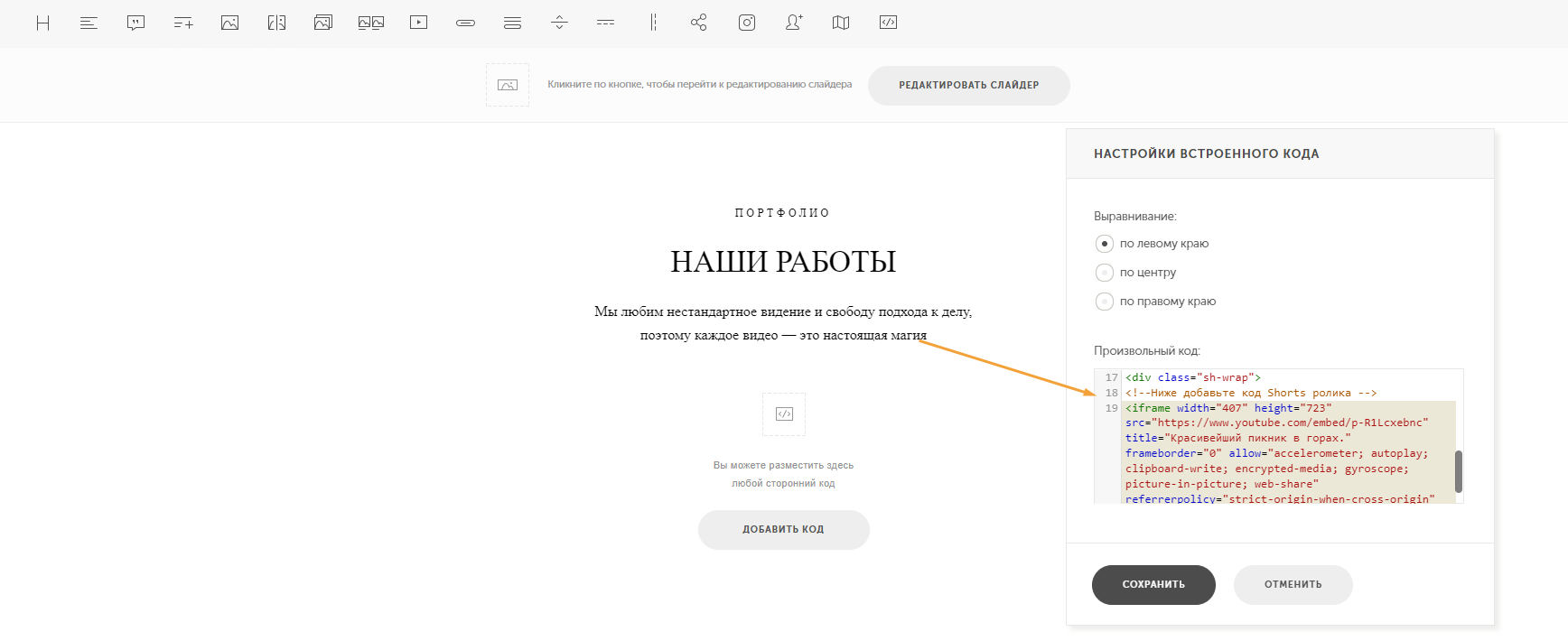Insert a video block

(418, 23)
